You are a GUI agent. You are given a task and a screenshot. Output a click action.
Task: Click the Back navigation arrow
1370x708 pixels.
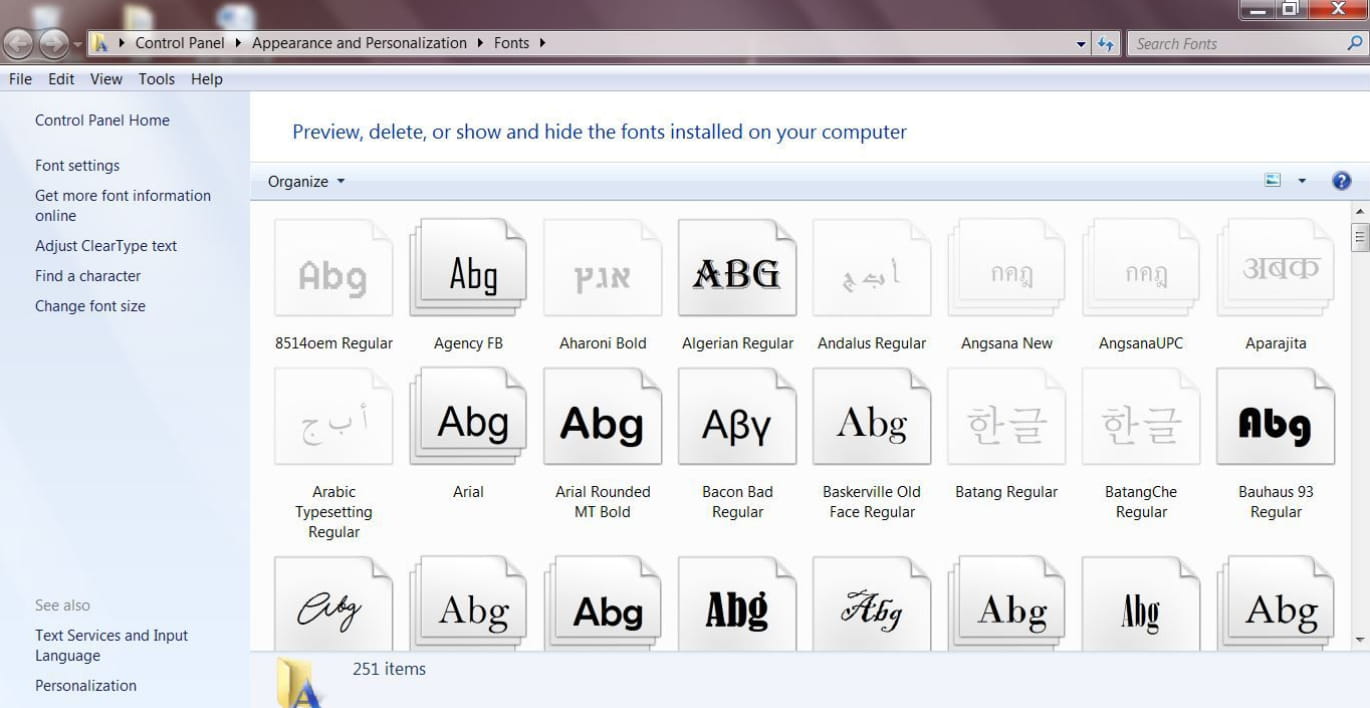[19, 43]
